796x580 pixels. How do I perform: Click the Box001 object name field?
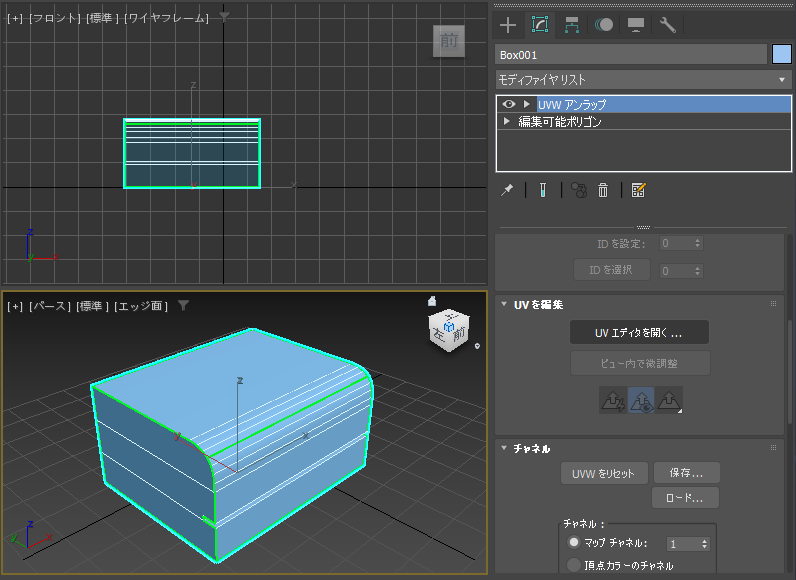click(x=631, y=55)
